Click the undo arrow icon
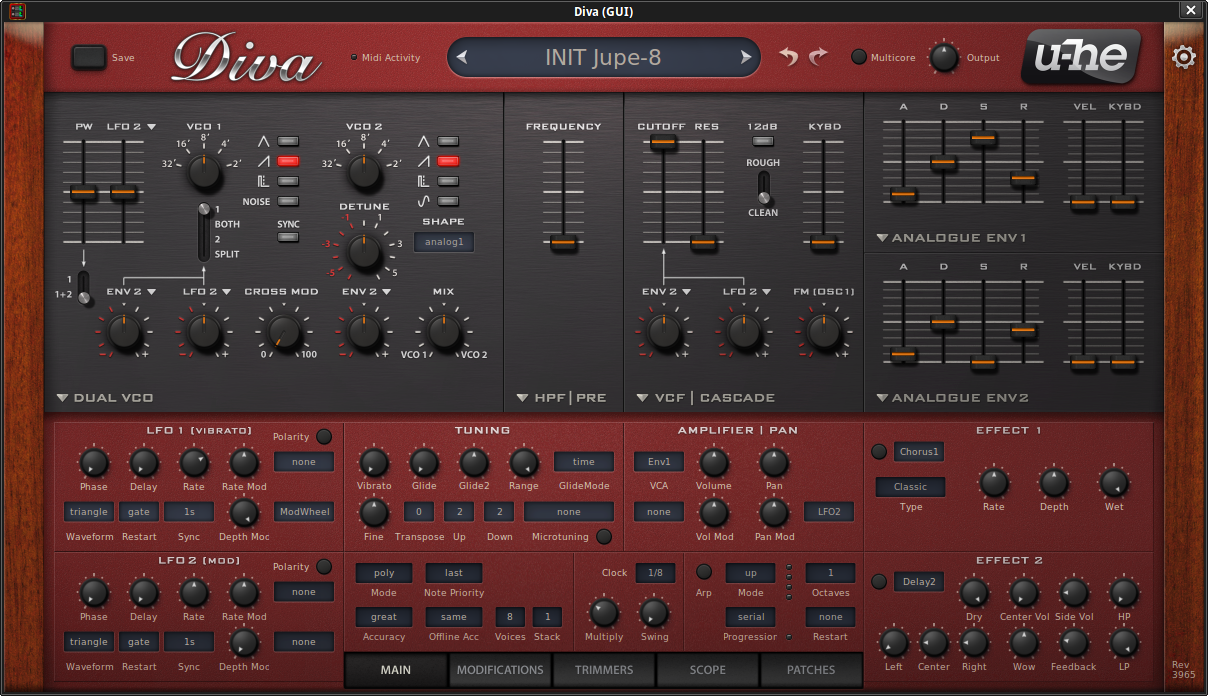Viewport: 1208px width, 696px height. click(789, 57)
